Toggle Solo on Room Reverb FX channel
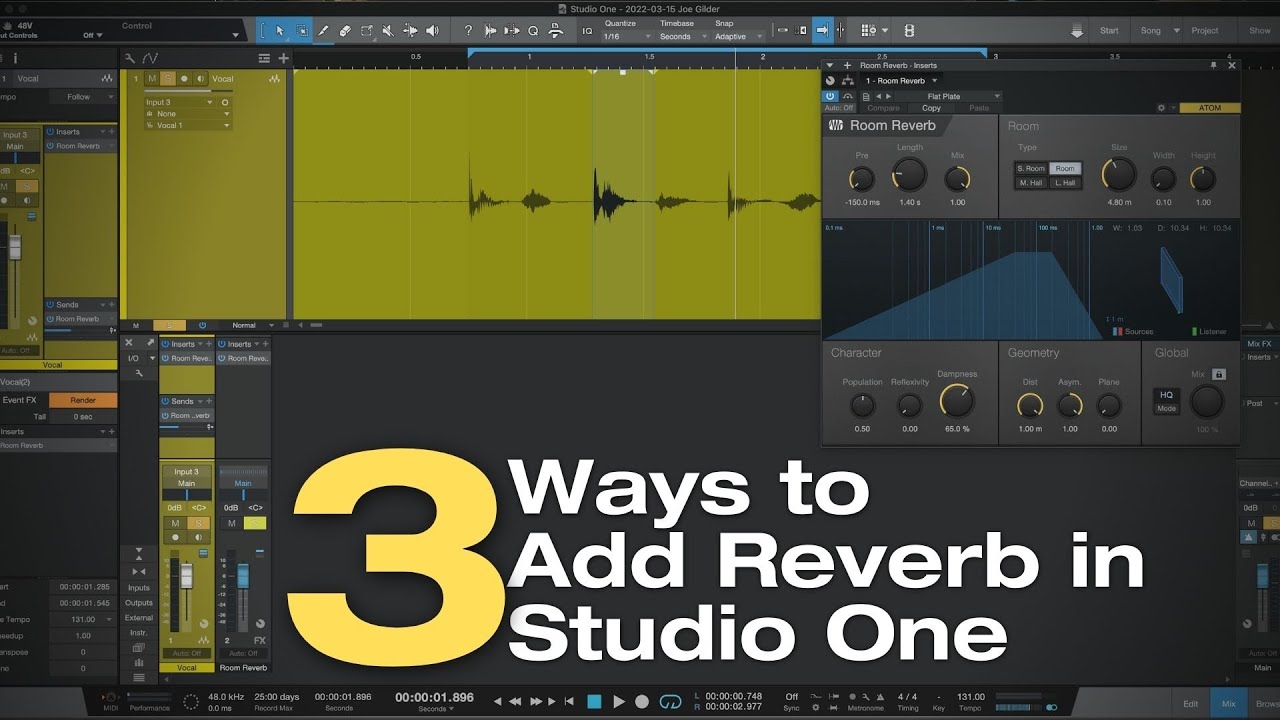Image resolution: width=1280 pixels, height=720 pixels. click(256, 523)
